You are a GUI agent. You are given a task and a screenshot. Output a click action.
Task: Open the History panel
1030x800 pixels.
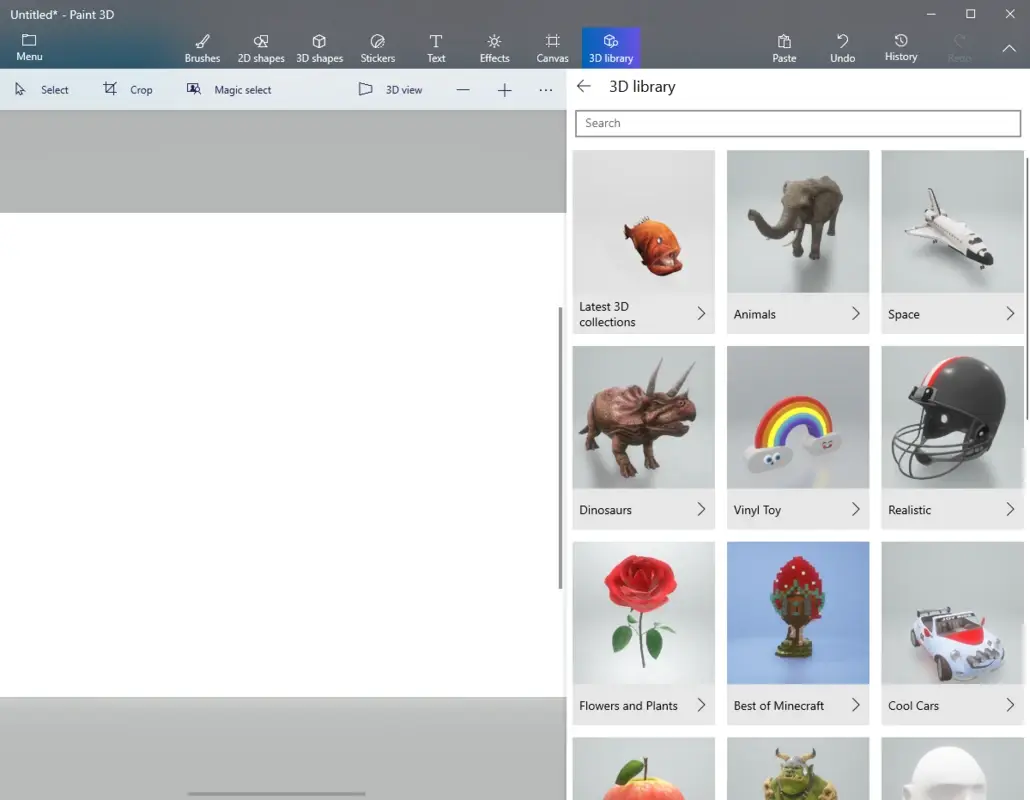click(x=900, y=46)
